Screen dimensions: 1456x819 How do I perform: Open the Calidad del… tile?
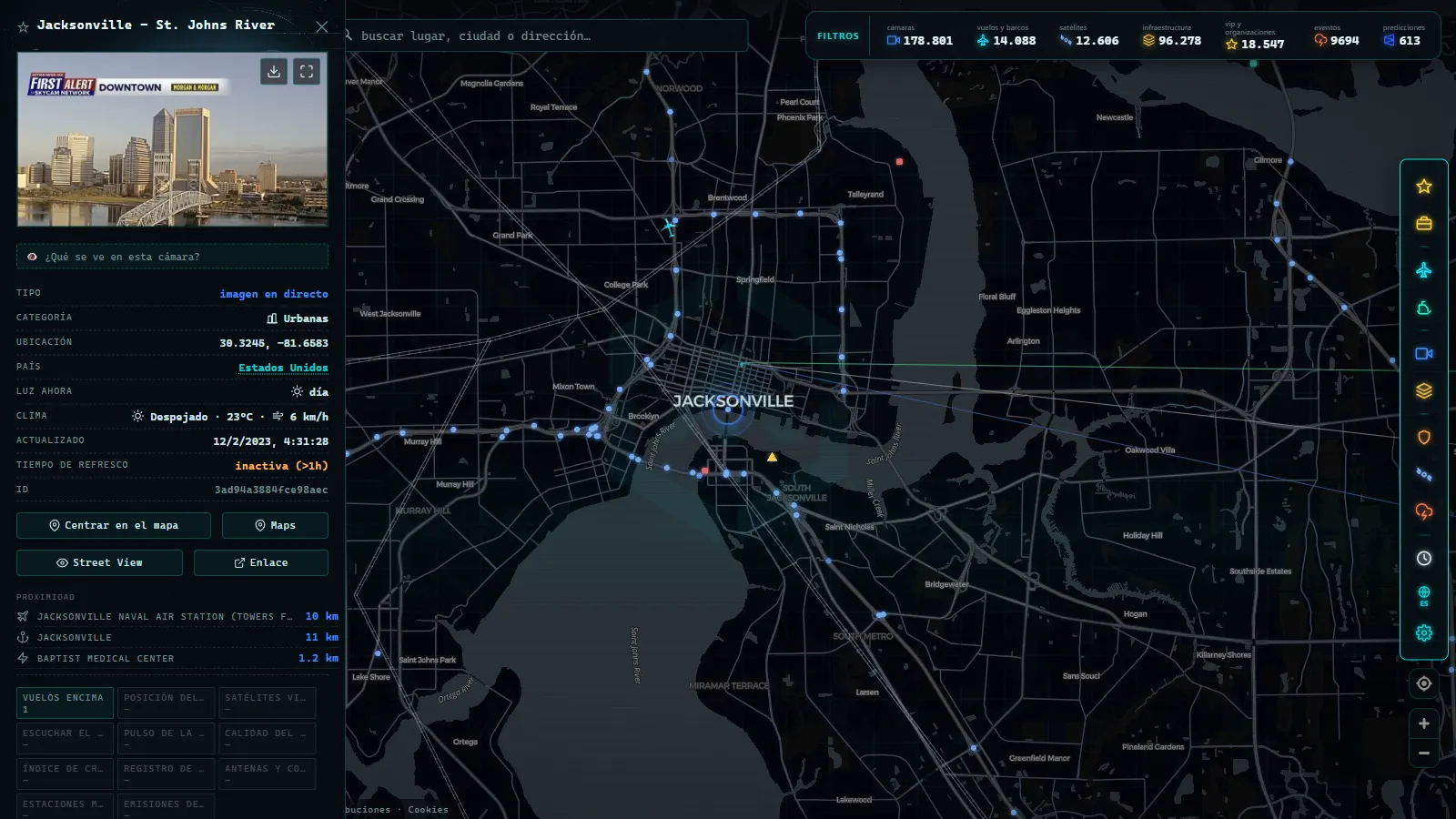pyautogui.click(x=268, y=738)
